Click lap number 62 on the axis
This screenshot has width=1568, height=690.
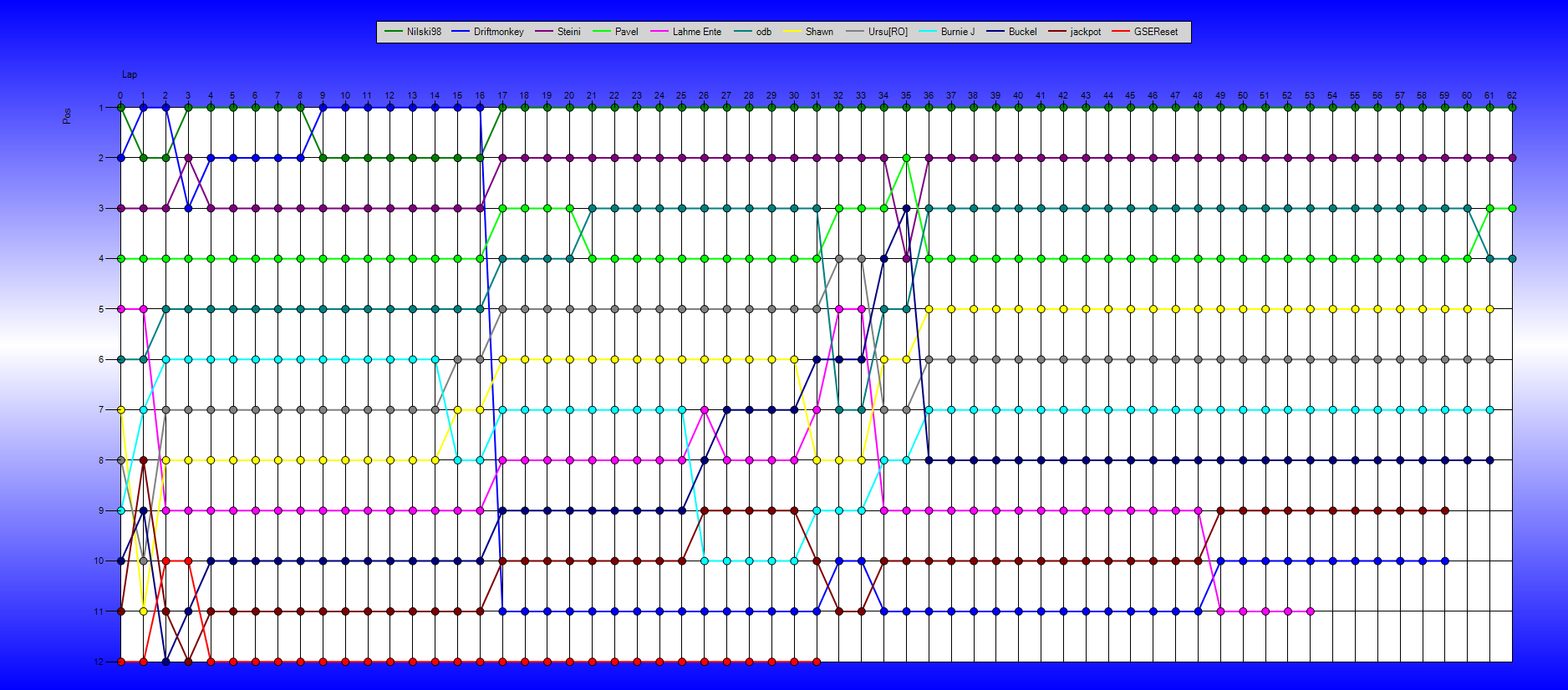point(1512,95)
